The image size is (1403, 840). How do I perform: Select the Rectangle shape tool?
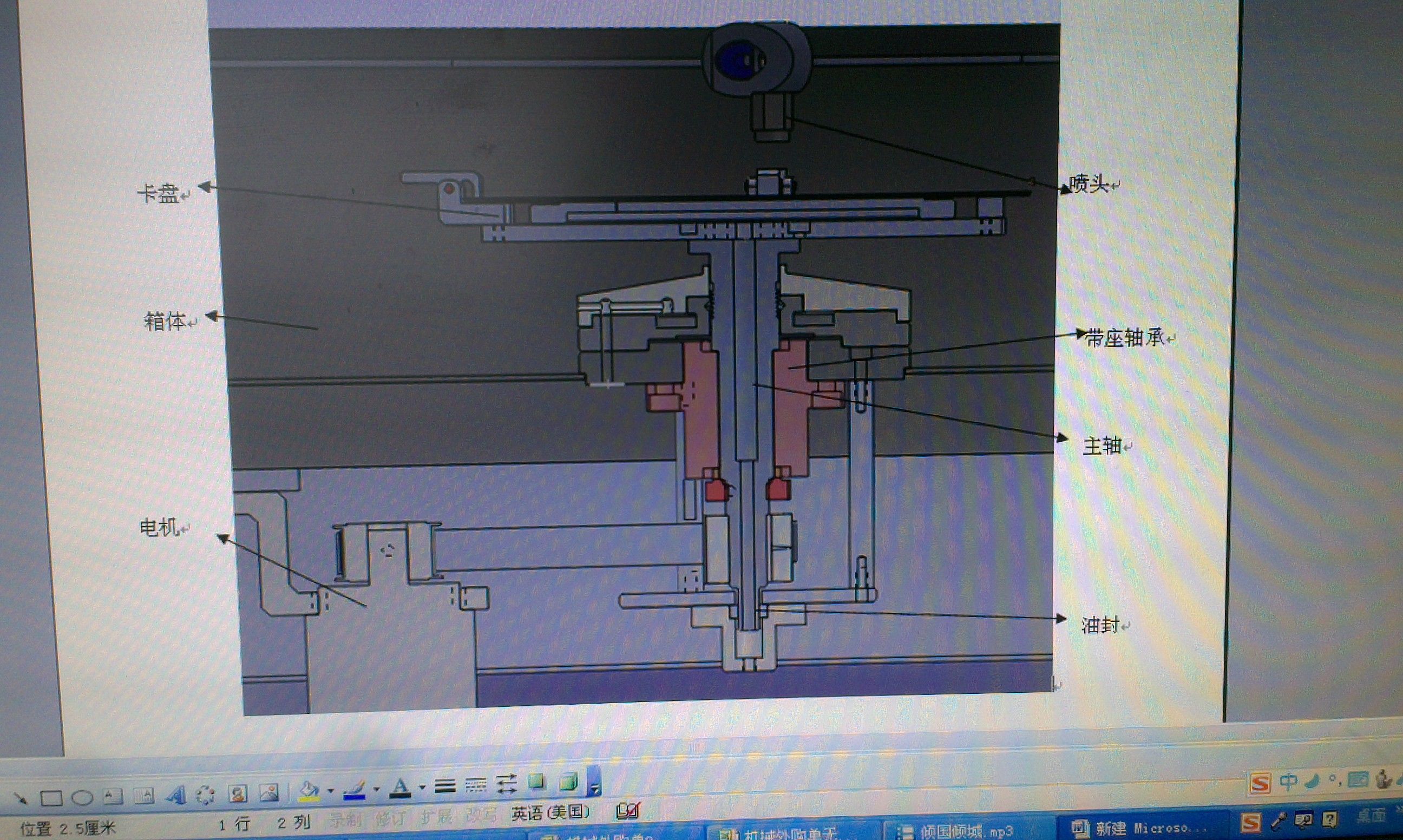tap(51, 798)
